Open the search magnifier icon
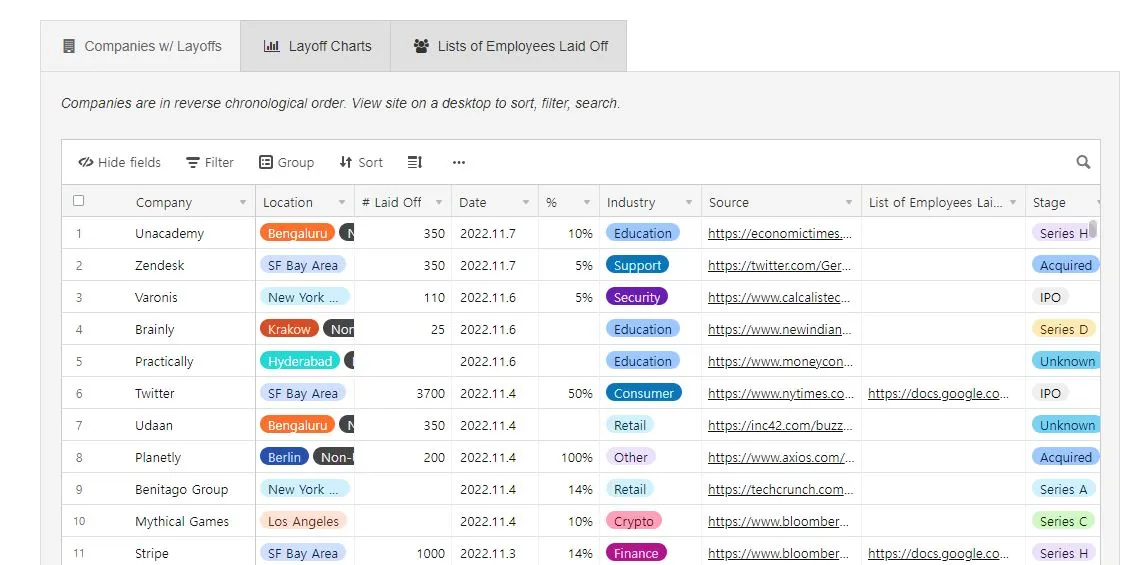The height and width of the screenshot is (565, 1140). point(1083,162)
